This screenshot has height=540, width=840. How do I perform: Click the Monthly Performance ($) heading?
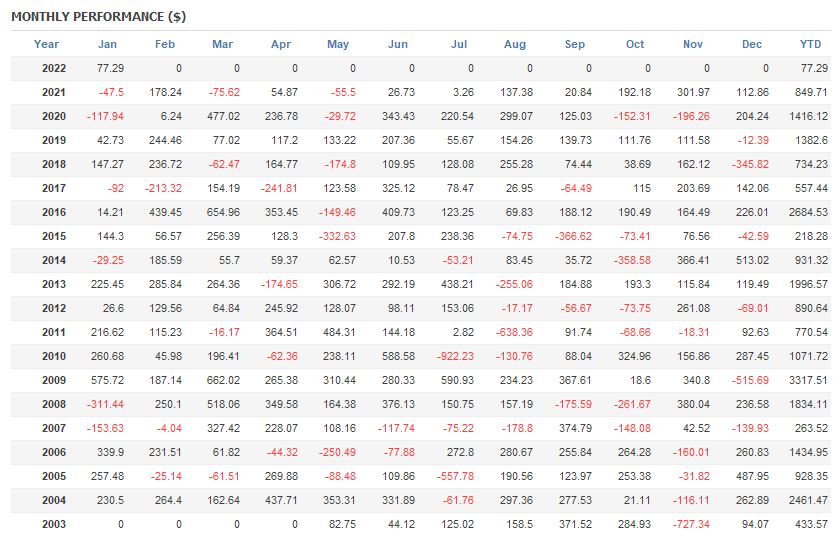pyautogui.click(x=98, y=17)
